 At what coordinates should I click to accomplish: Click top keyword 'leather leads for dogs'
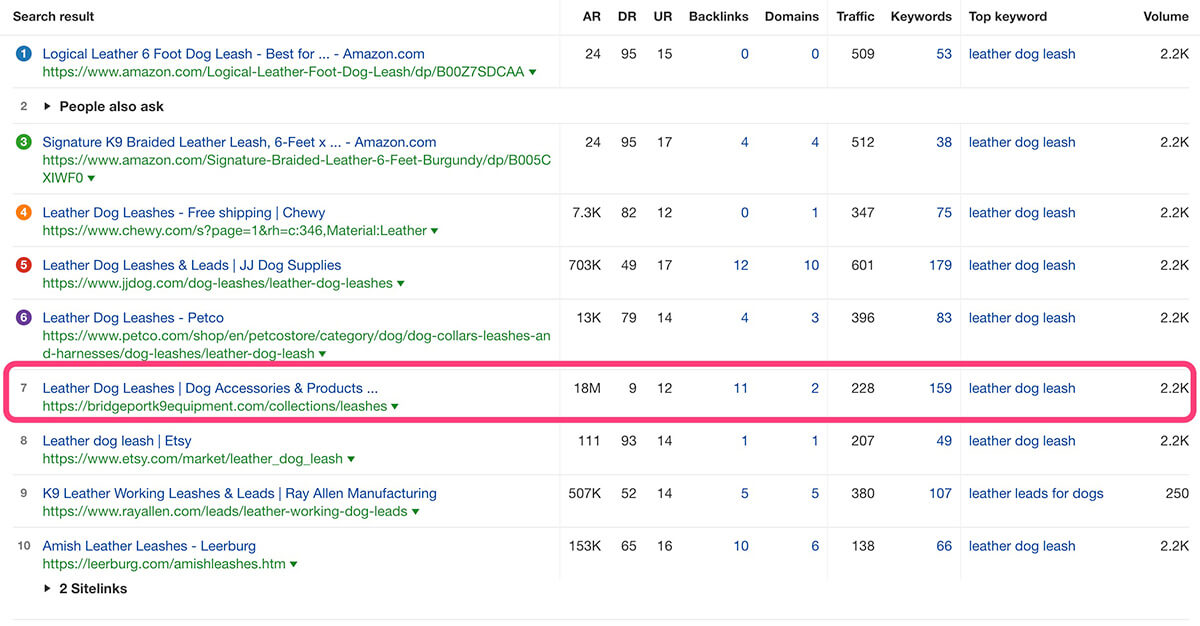[x=1036, y=494]
